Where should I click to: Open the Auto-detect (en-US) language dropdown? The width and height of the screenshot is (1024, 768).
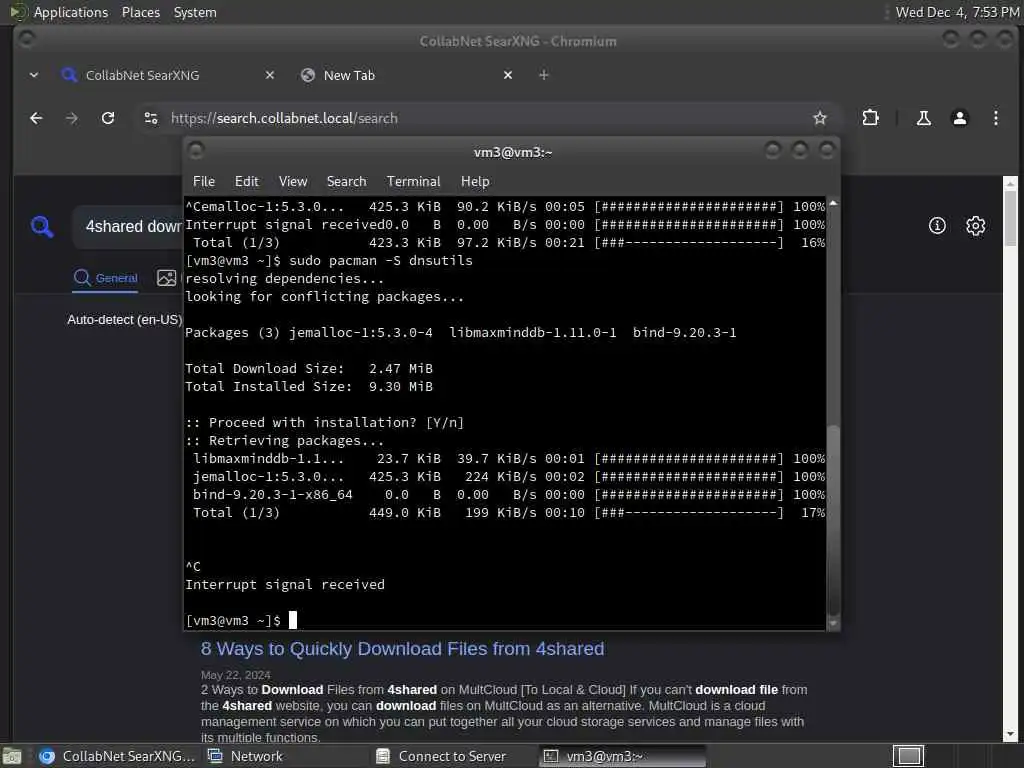click(x=124, y=319)
